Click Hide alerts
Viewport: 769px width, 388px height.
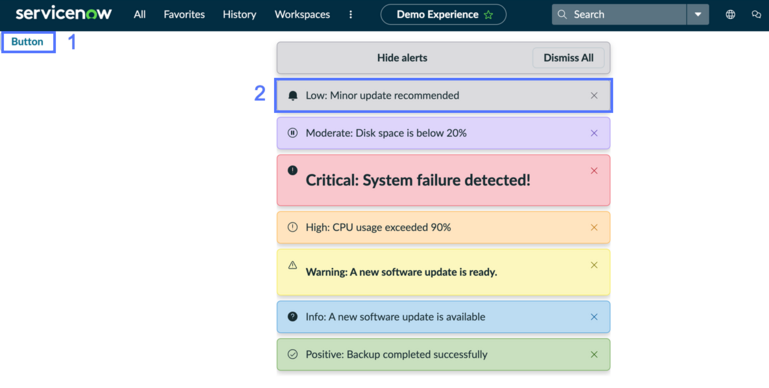(402, 57)
